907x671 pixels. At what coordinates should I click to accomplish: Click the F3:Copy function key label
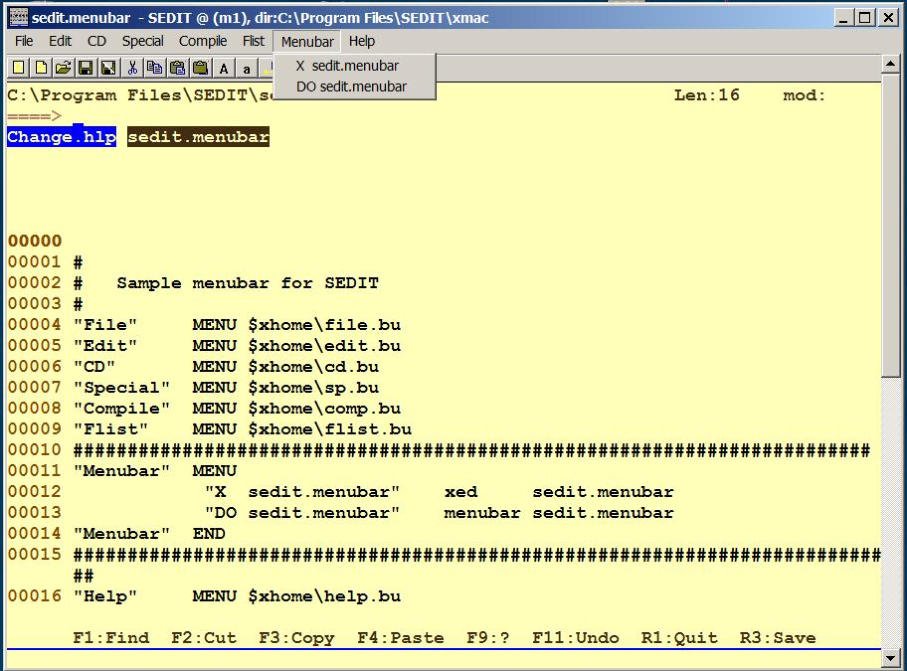point(296,637)
